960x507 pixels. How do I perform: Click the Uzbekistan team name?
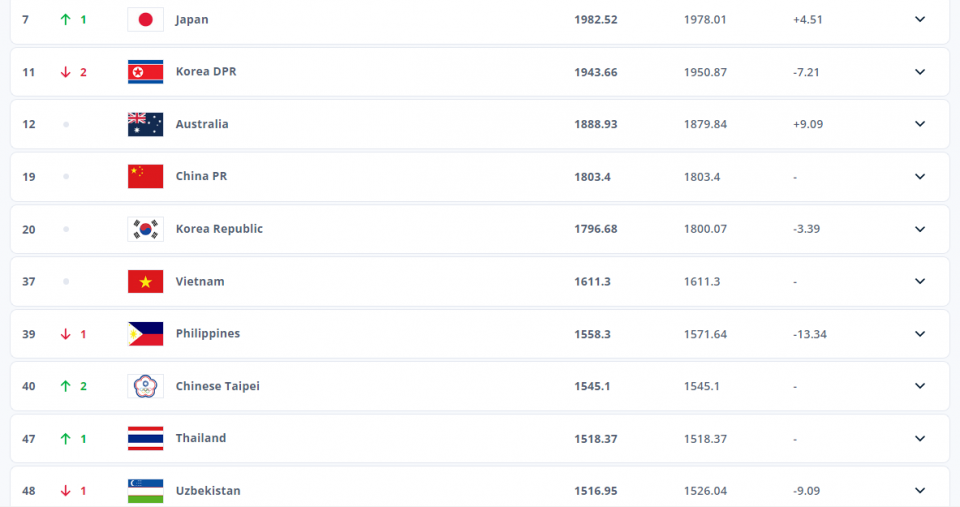tap(208, 491)
